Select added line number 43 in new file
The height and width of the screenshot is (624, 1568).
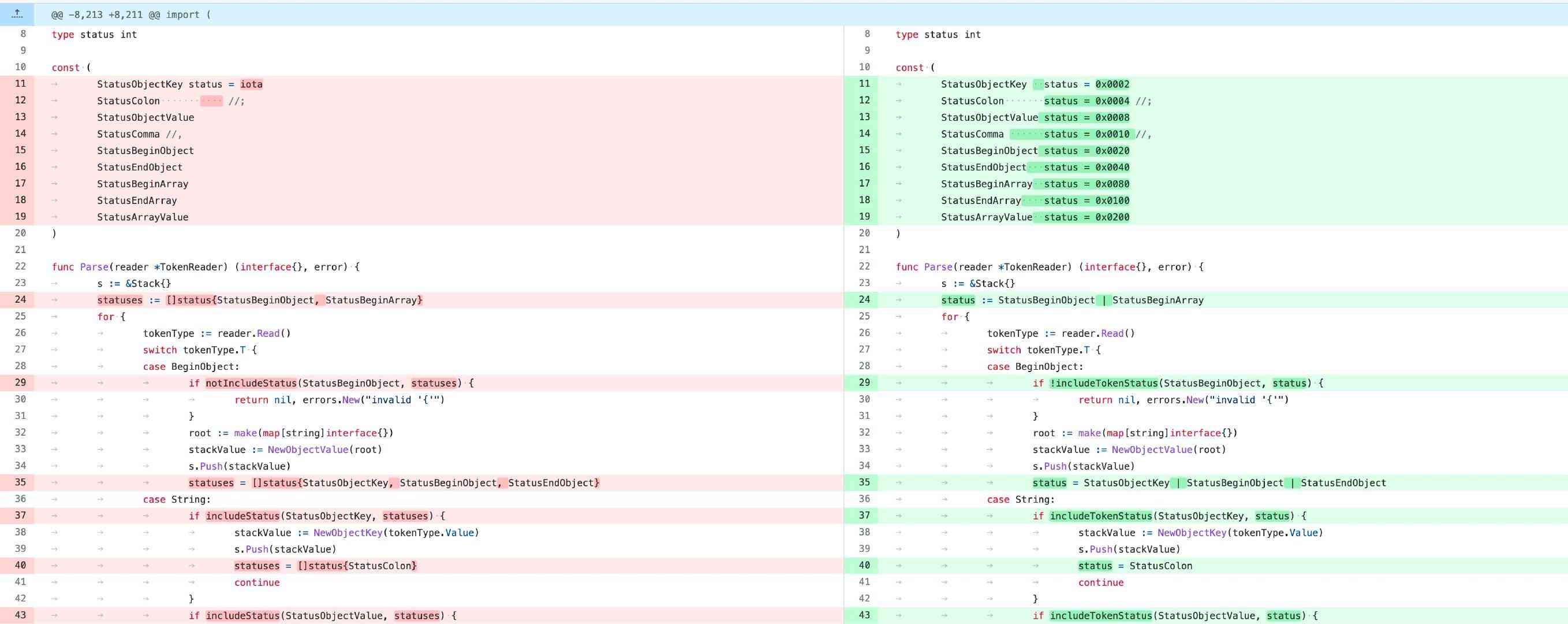click(864, 615)
